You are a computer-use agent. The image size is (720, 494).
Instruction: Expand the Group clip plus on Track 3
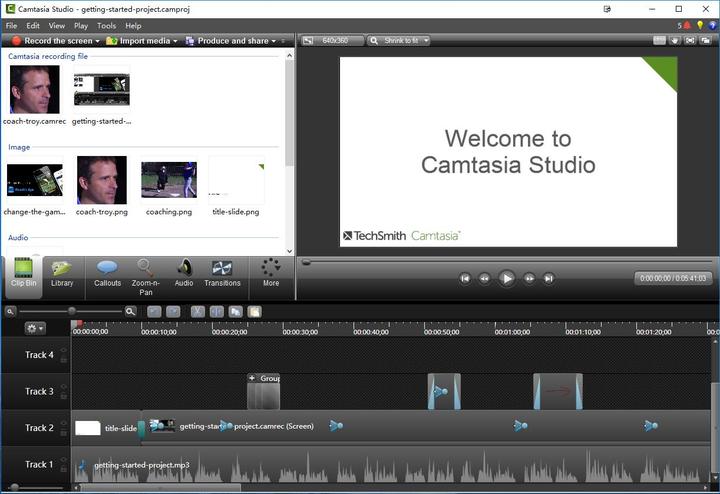[252, 378]
